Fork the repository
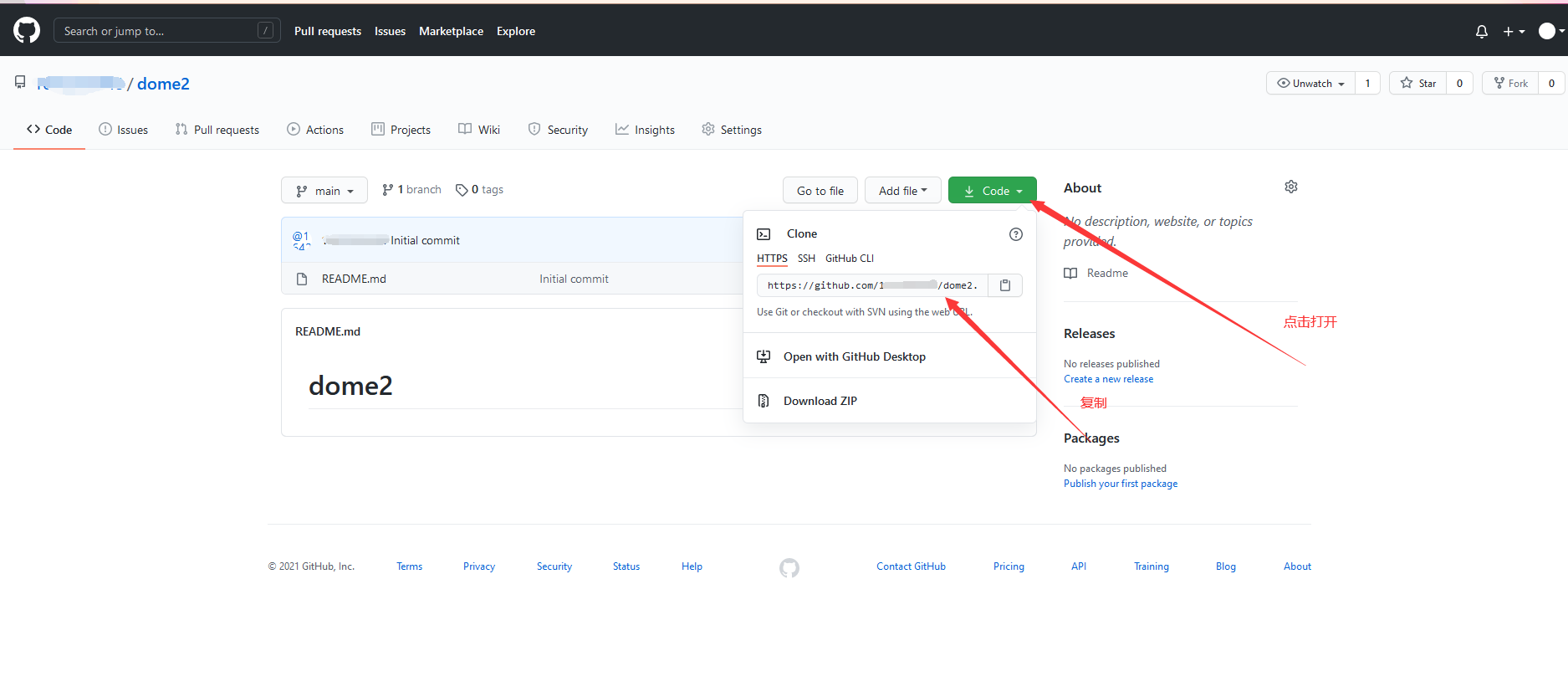This screenshot has height=697, width=1568. (x=1510, y=83)
